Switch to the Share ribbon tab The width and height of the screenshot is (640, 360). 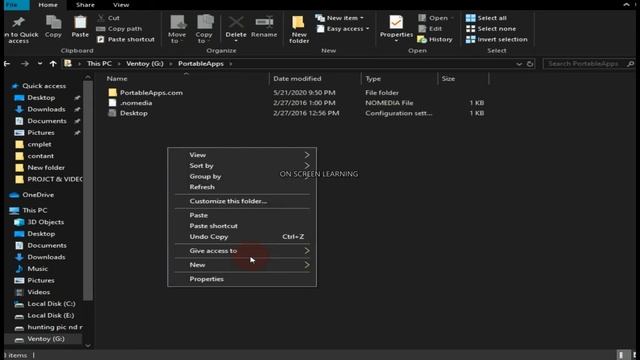coord(85,5)
